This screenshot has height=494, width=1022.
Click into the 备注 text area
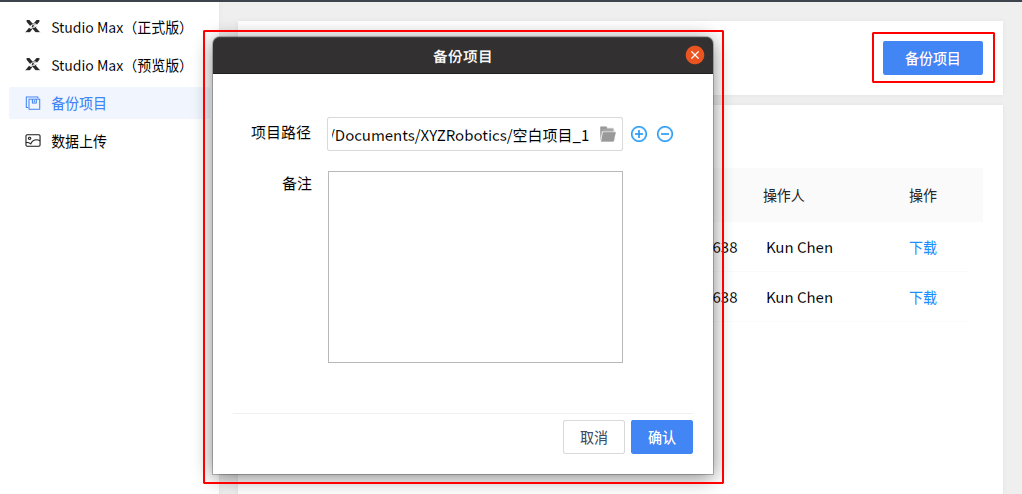coord(475,267)
